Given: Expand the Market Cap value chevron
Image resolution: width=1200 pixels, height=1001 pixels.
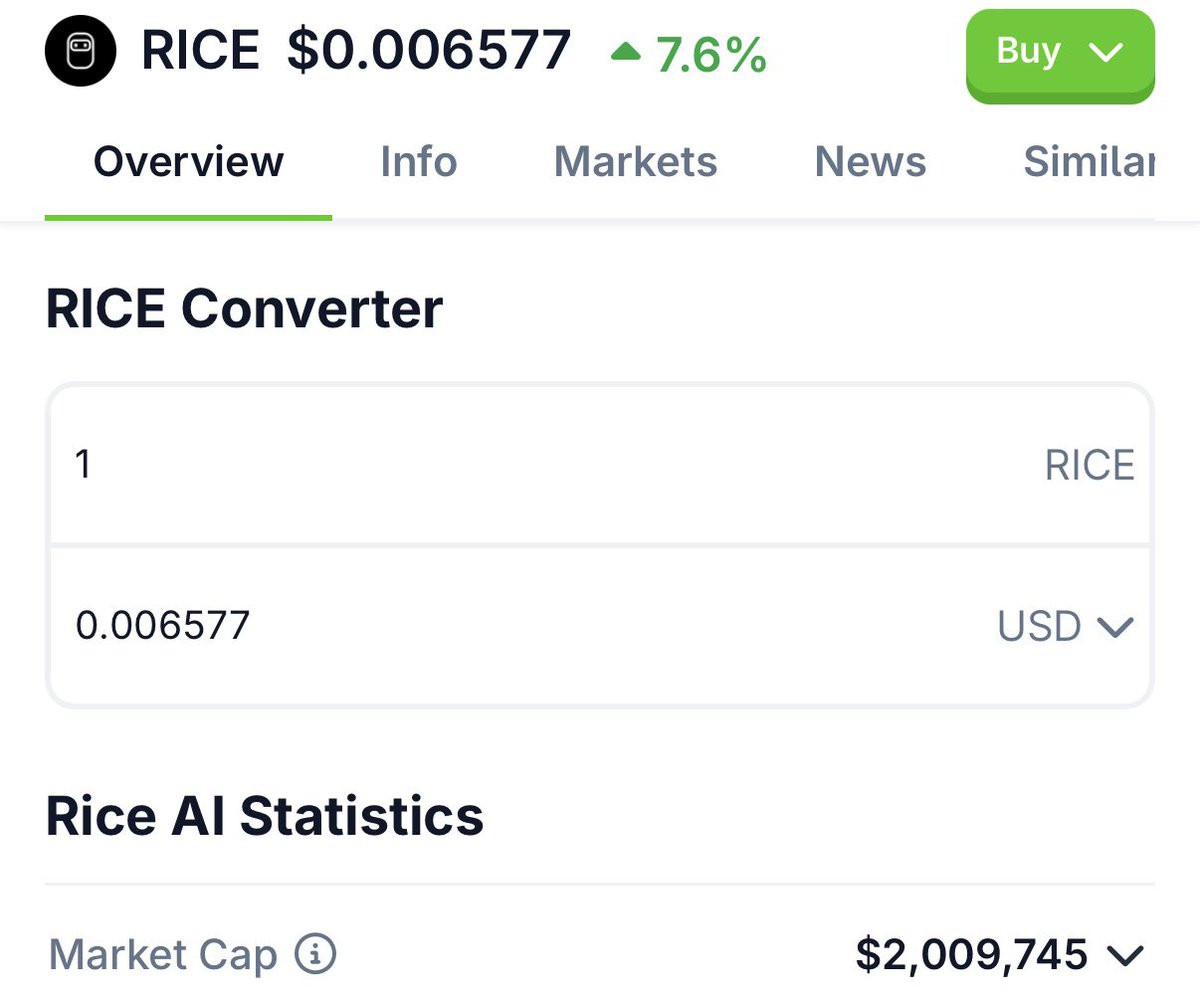Looking at the screenshot, I should [1124, 955].
